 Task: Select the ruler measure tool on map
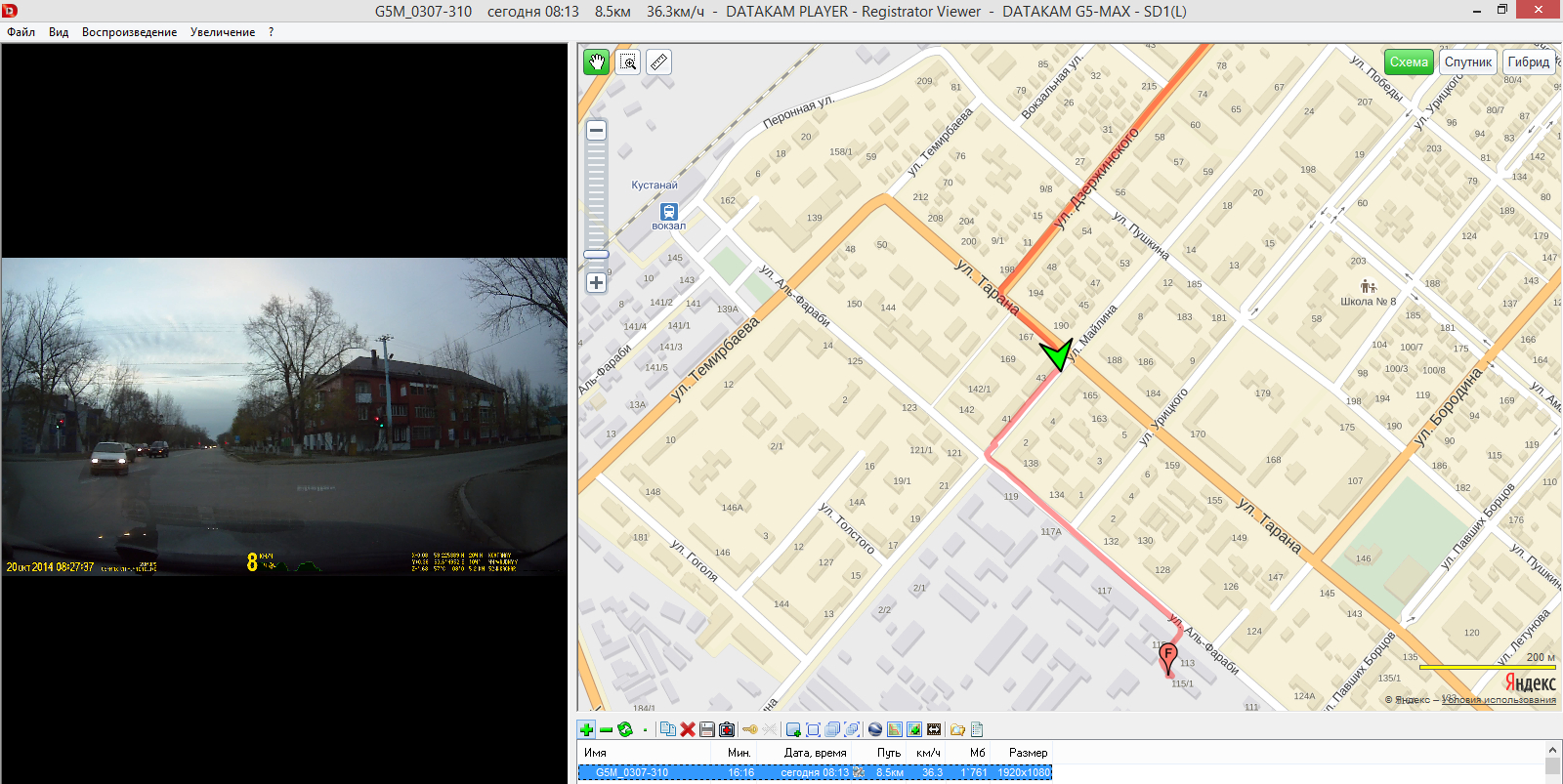pyautogui.click(x=658, y=62)
